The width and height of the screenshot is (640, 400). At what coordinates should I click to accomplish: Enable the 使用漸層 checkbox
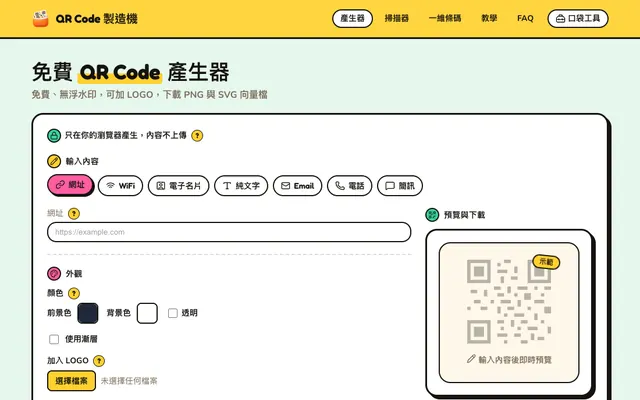point(54,339)
